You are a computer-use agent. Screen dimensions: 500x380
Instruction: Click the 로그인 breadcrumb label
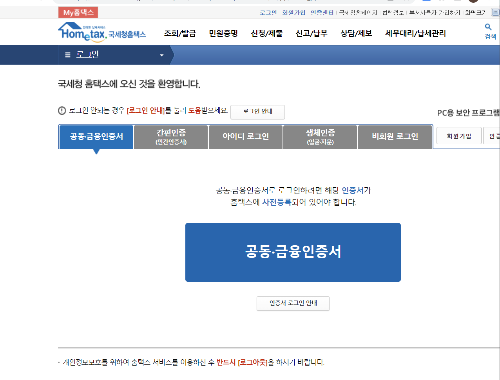(x=87, y=54)
